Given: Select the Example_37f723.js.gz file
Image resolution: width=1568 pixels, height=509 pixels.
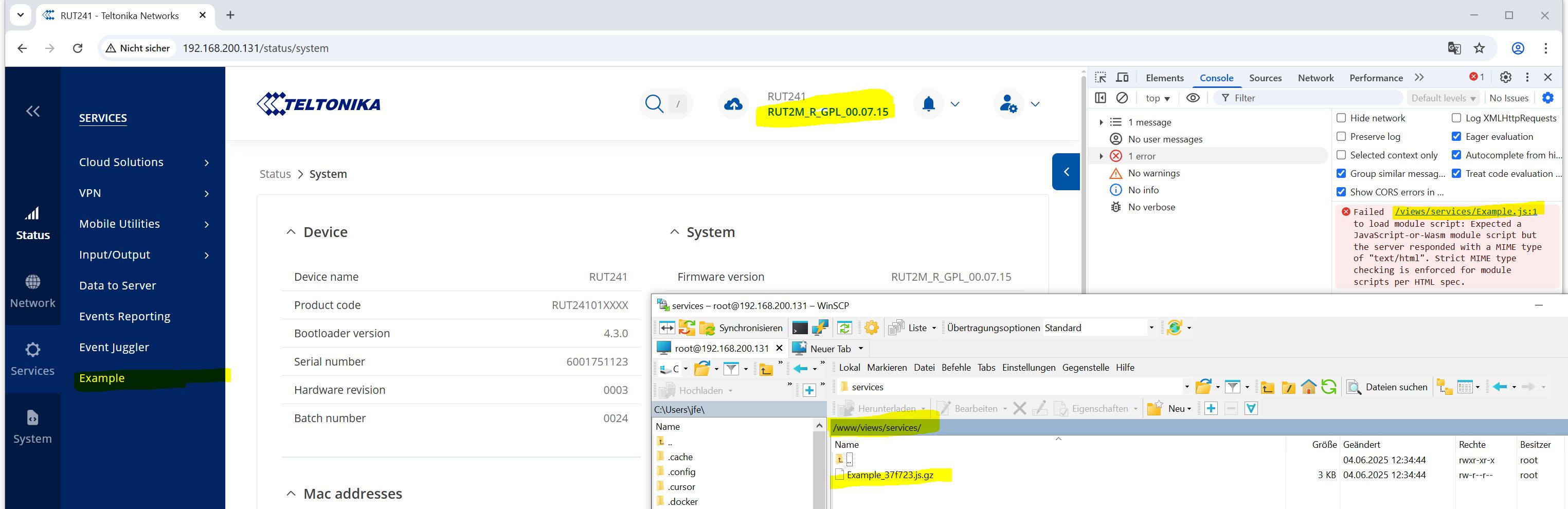Looking at the screenshot, I should [890, 475].
